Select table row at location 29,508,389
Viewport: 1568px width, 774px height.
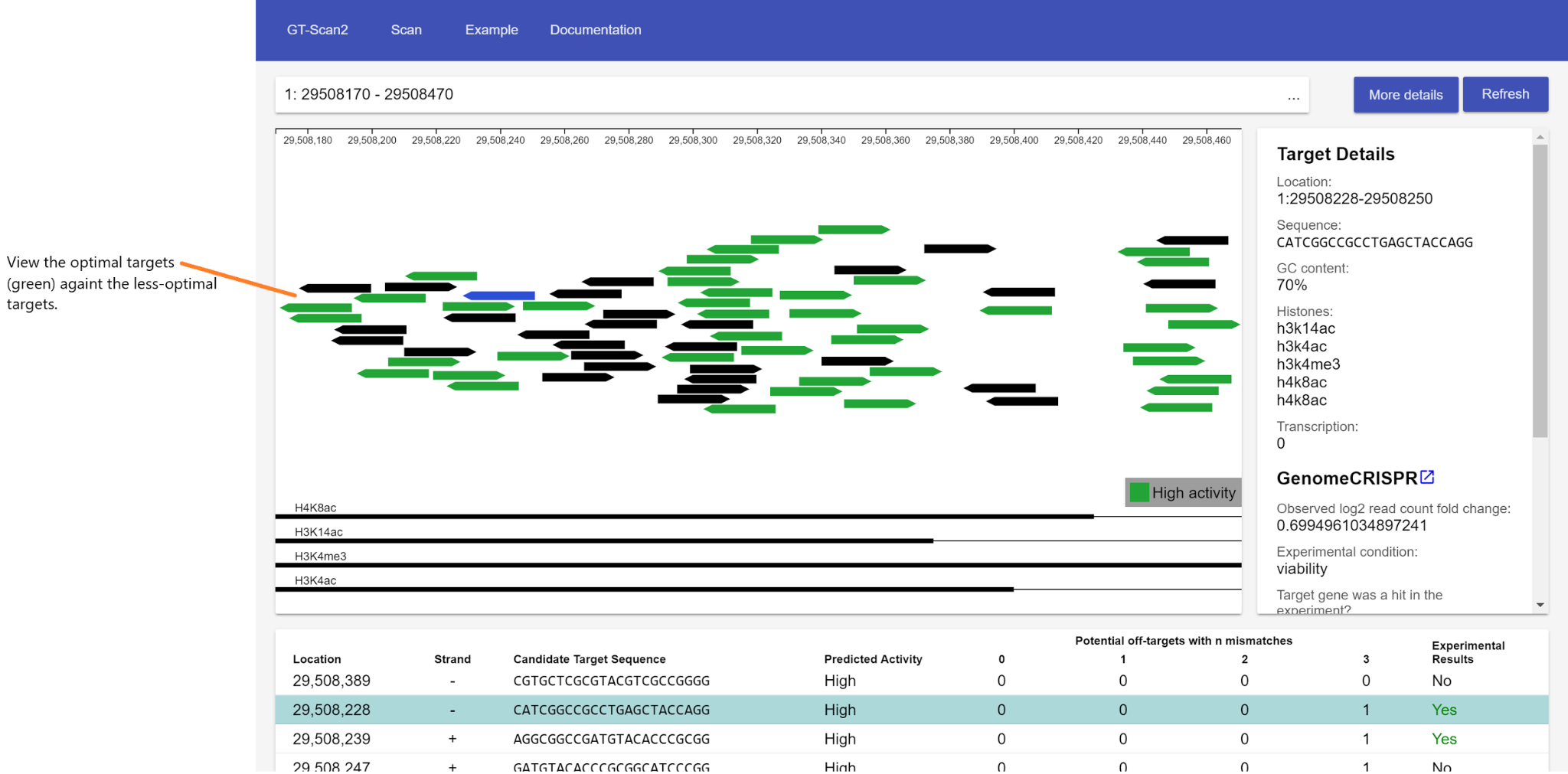pyautogui.click(x=766, y=681)
